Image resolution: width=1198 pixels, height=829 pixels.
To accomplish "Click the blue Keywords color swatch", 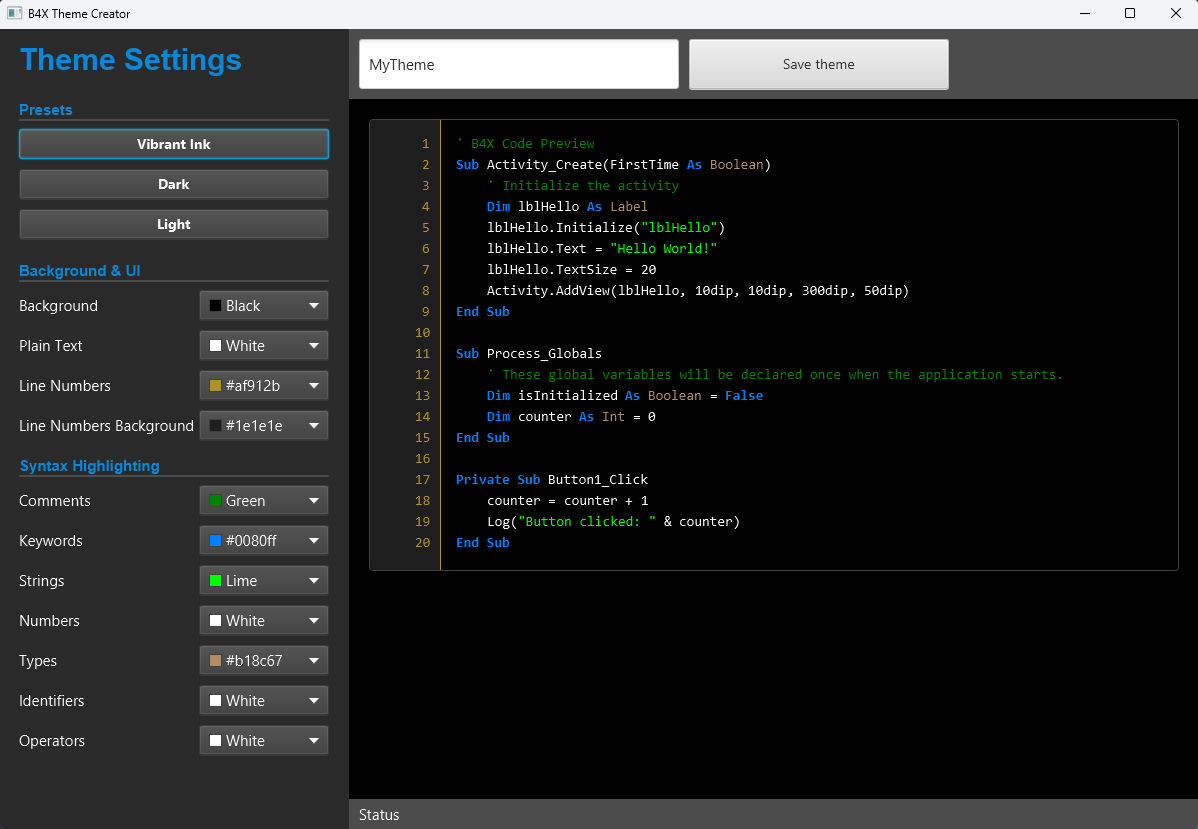I will (215, 541).
